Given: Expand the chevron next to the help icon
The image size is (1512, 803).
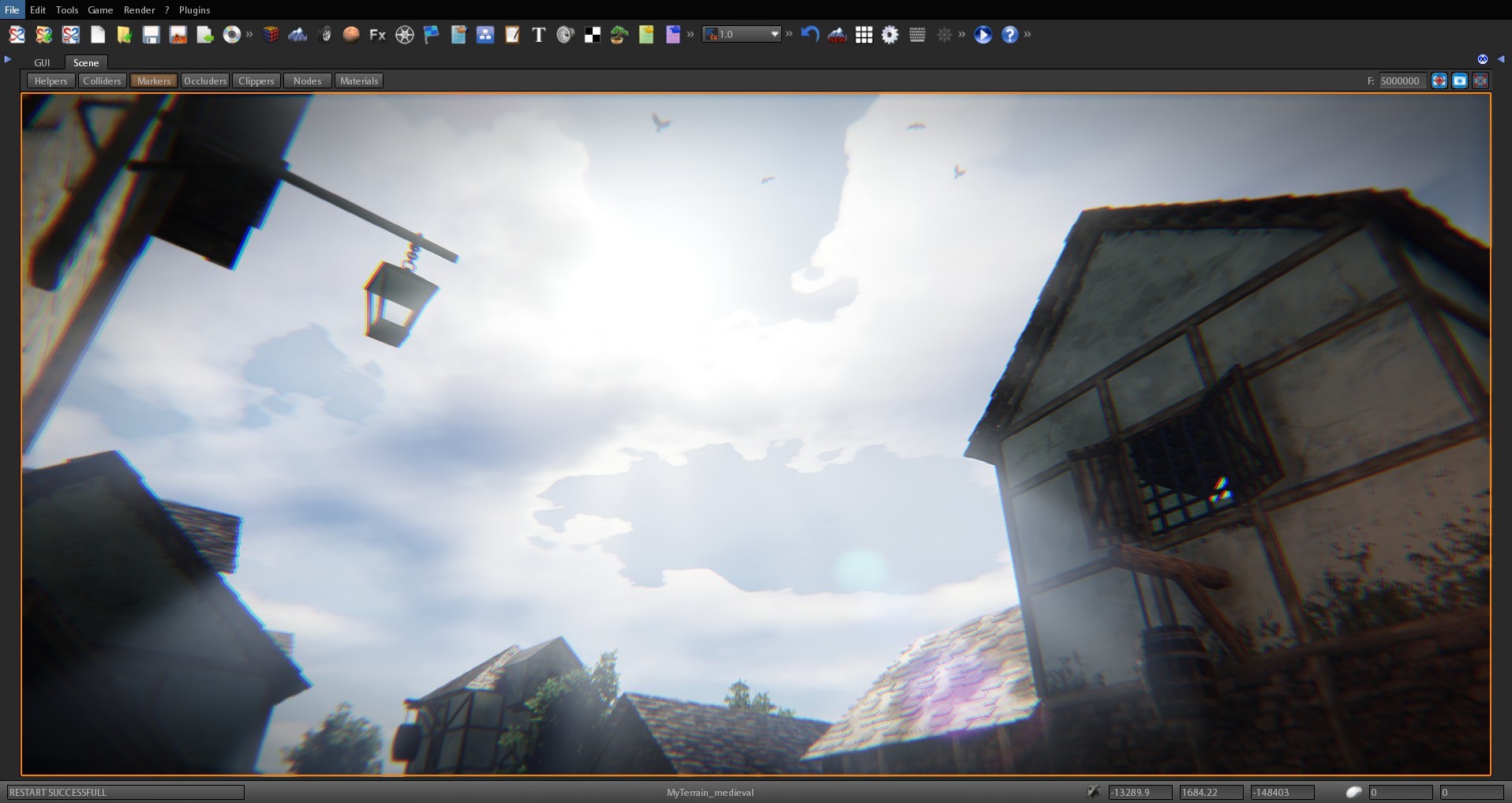Looking at the screenshot, I should (x=1028, y=35).
